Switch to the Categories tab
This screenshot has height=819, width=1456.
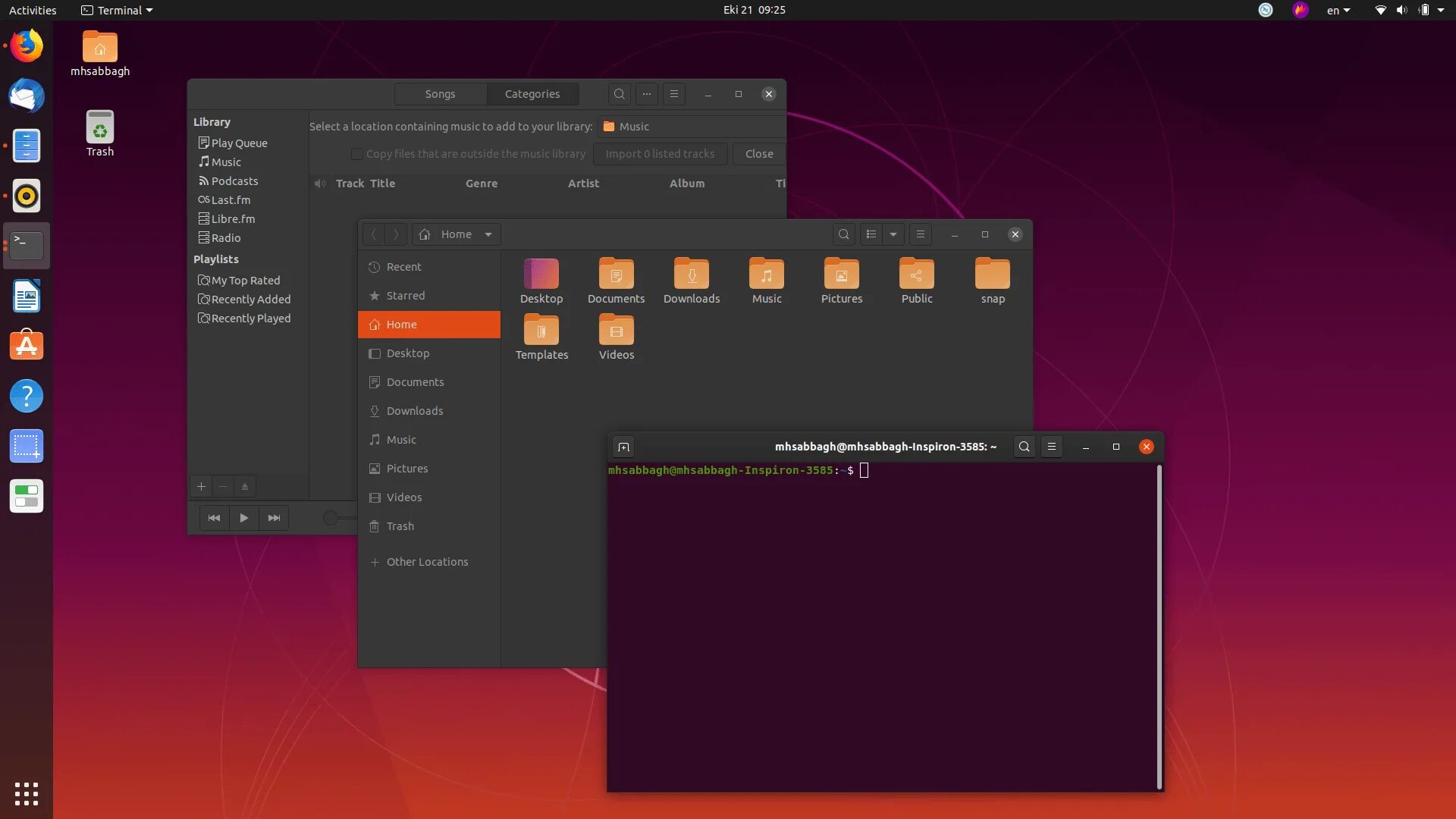click(x=532, y=94)
